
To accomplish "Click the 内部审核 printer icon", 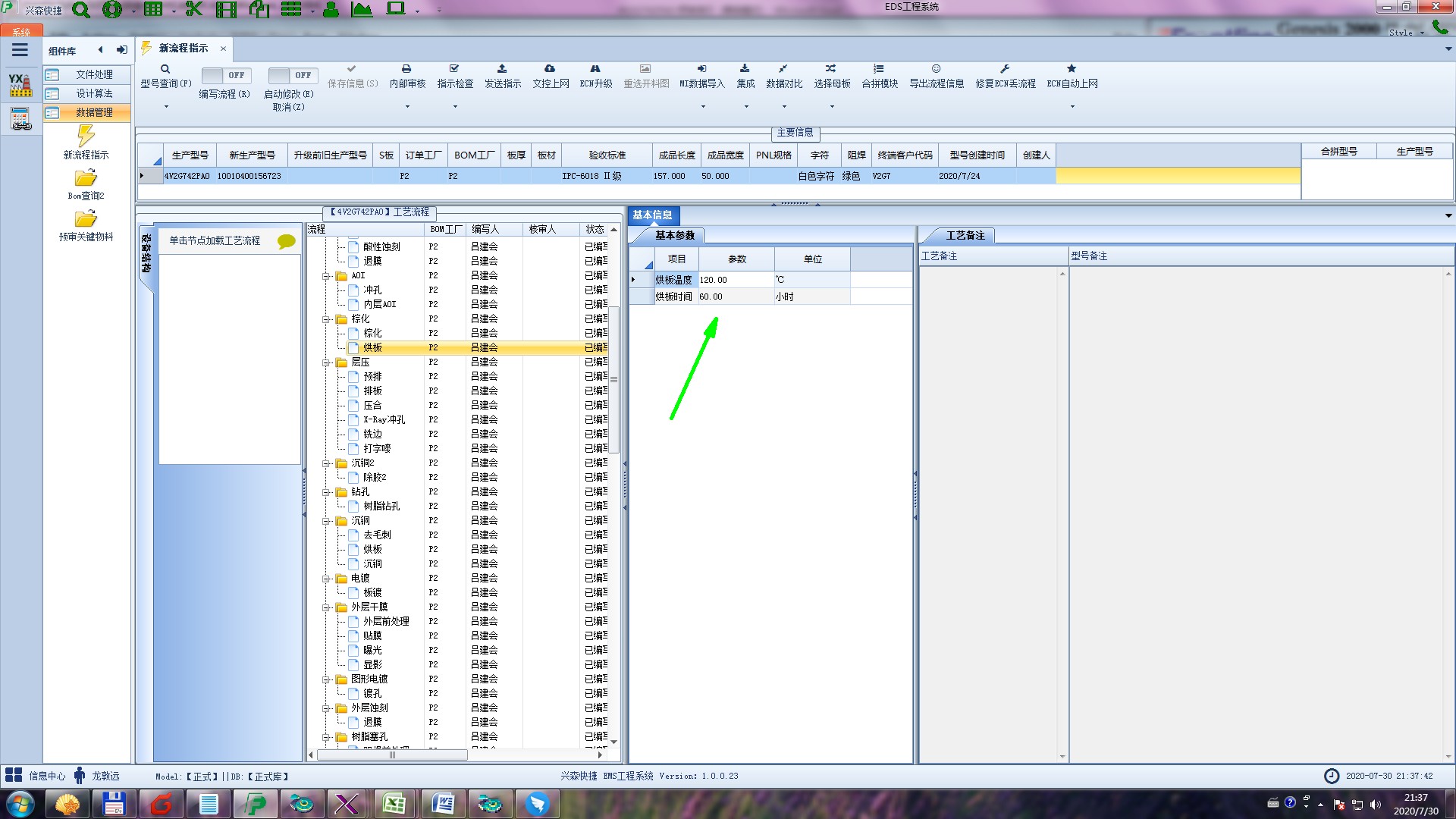I will click(x=406, y=69).
